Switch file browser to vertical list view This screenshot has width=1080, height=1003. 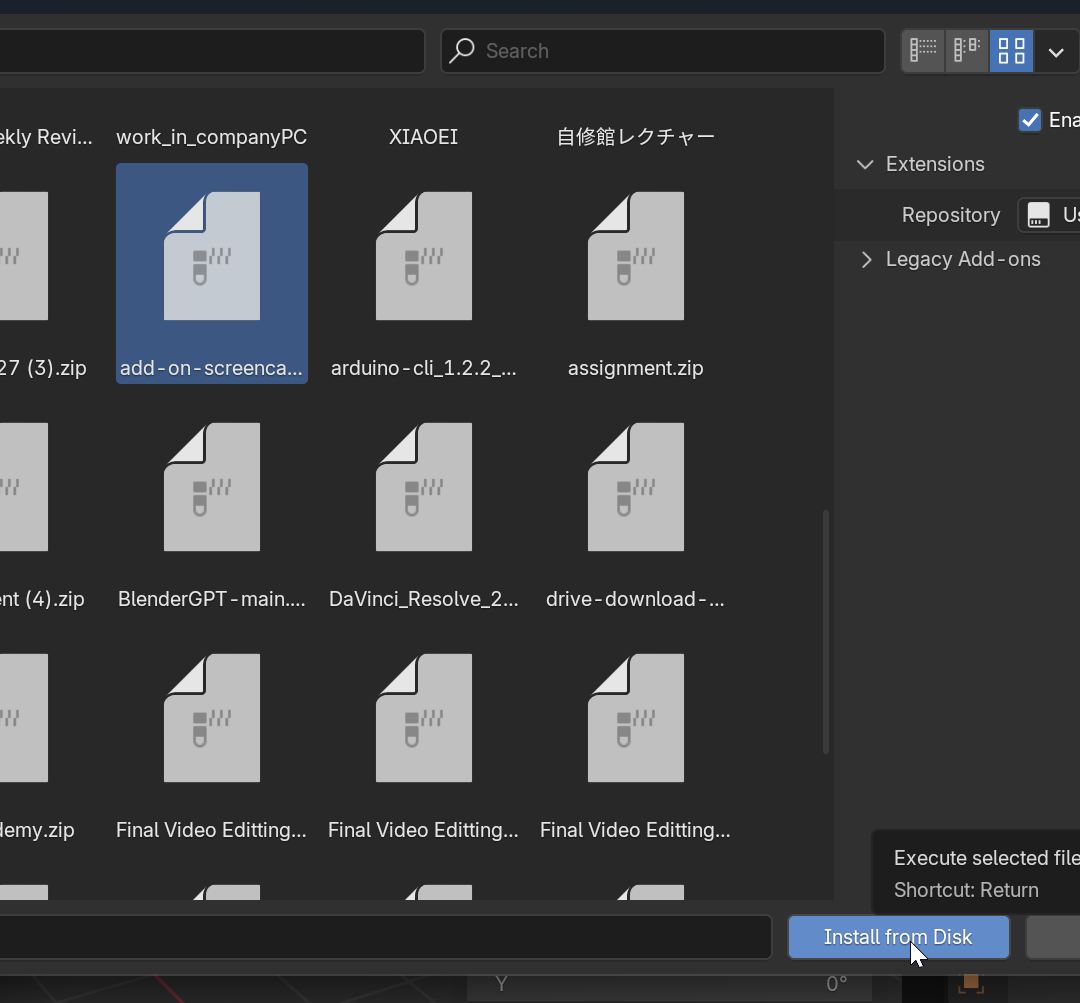point(922,51)
